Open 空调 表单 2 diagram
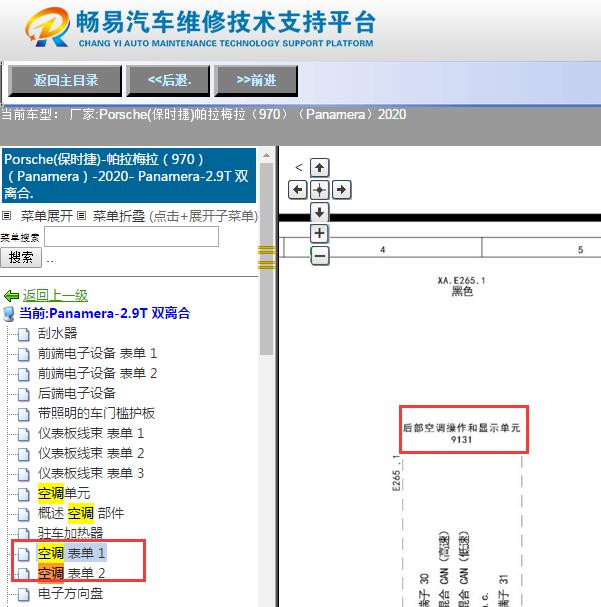Image resolution: width=601 pixels, height=607 pixels. [72, 573]
